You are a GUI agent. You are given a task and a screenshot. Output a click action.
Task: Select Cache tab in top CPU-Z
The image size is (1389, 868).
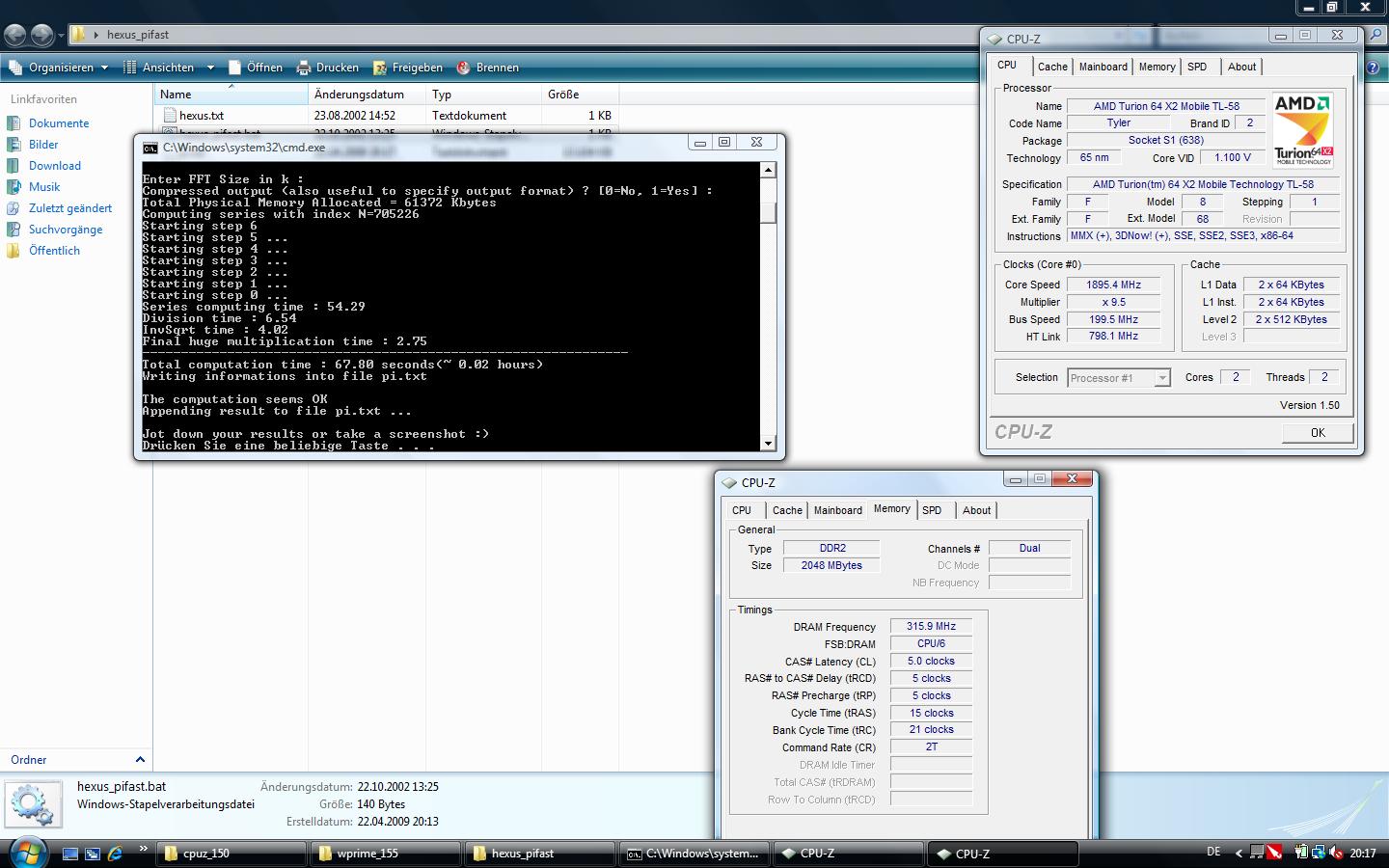coord(1052,67)
